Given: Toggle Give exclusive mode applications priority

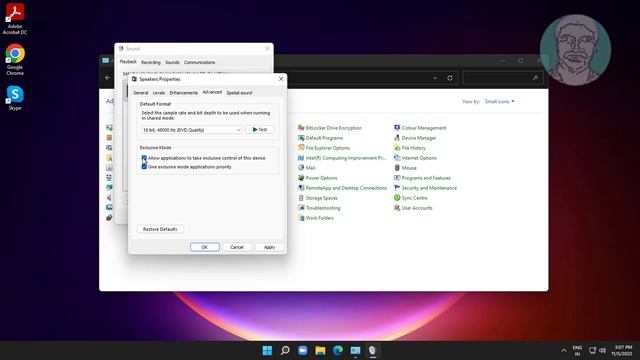Looking at the screenshot, I should (144, 167).
